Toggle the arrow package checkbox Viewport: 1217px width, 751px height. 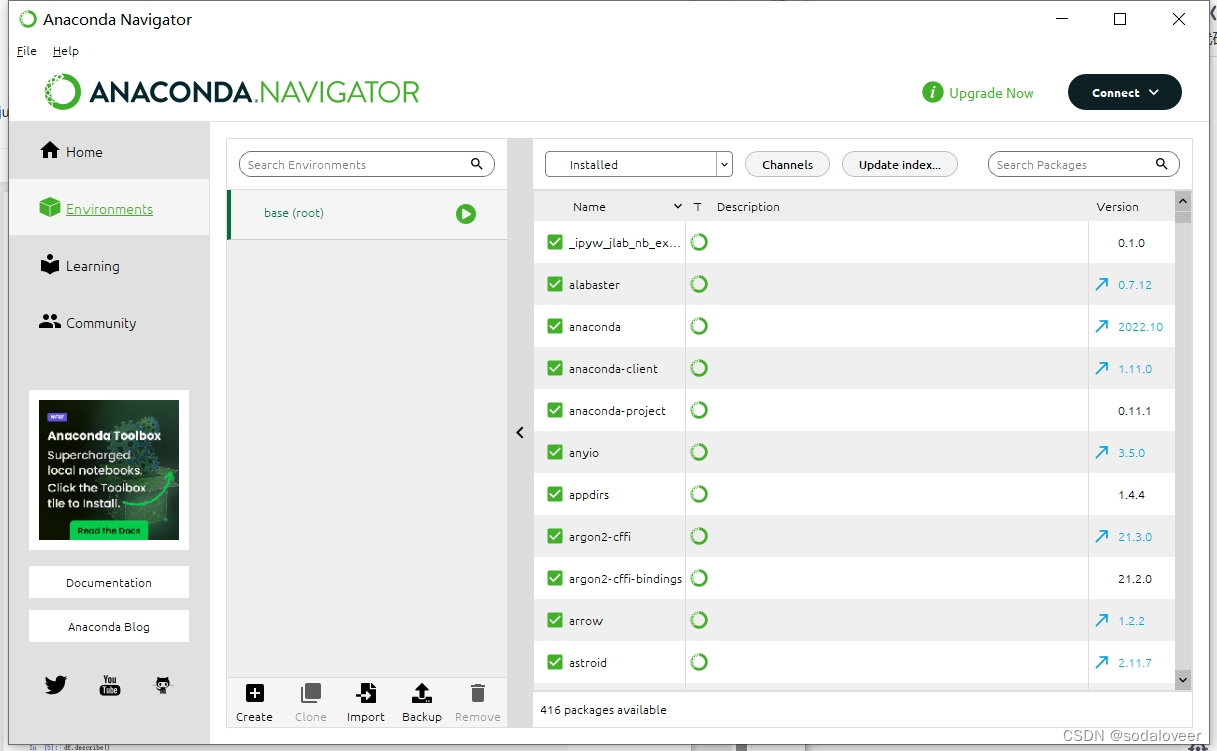pos(555,620)
